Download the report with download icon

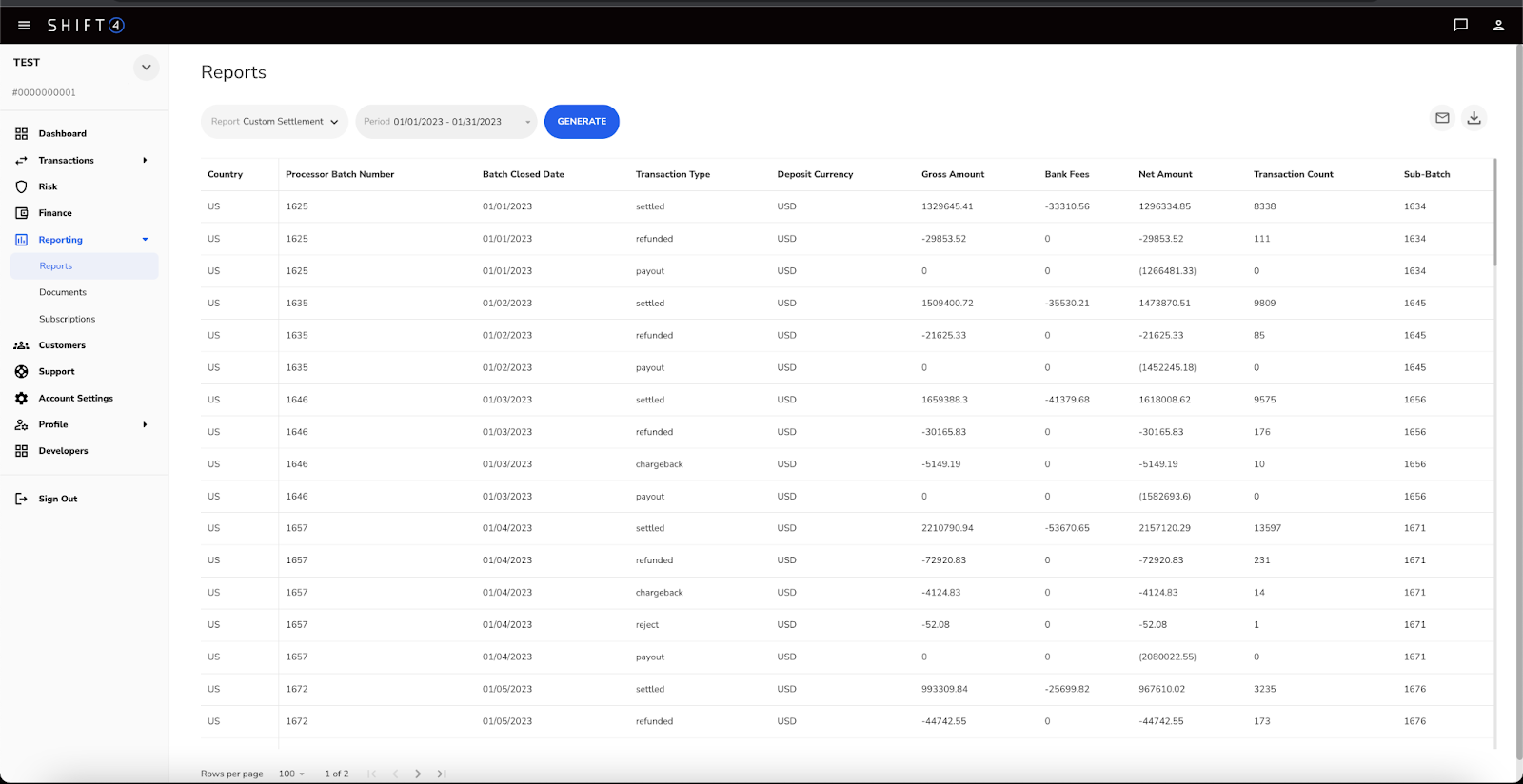click(1474, 118)
